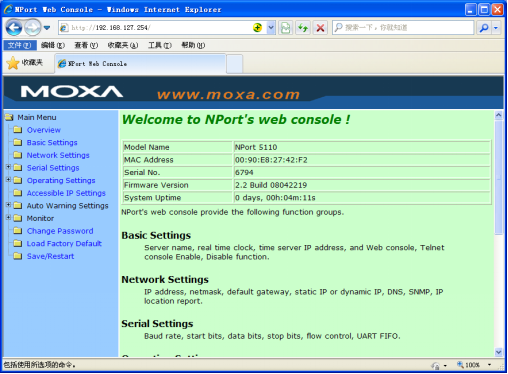
Task: Click the Favorites star icon
Action: coord(13,63)
